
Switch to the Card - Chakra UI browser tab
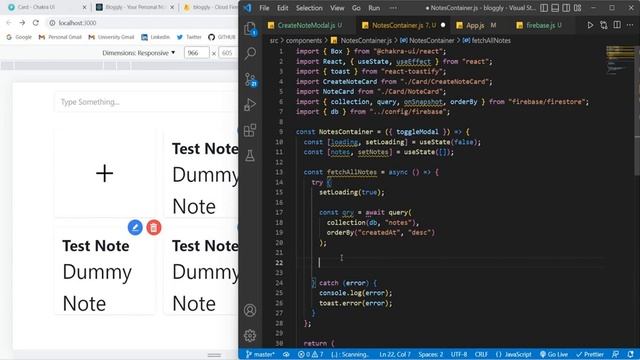[x=47, y=7]
